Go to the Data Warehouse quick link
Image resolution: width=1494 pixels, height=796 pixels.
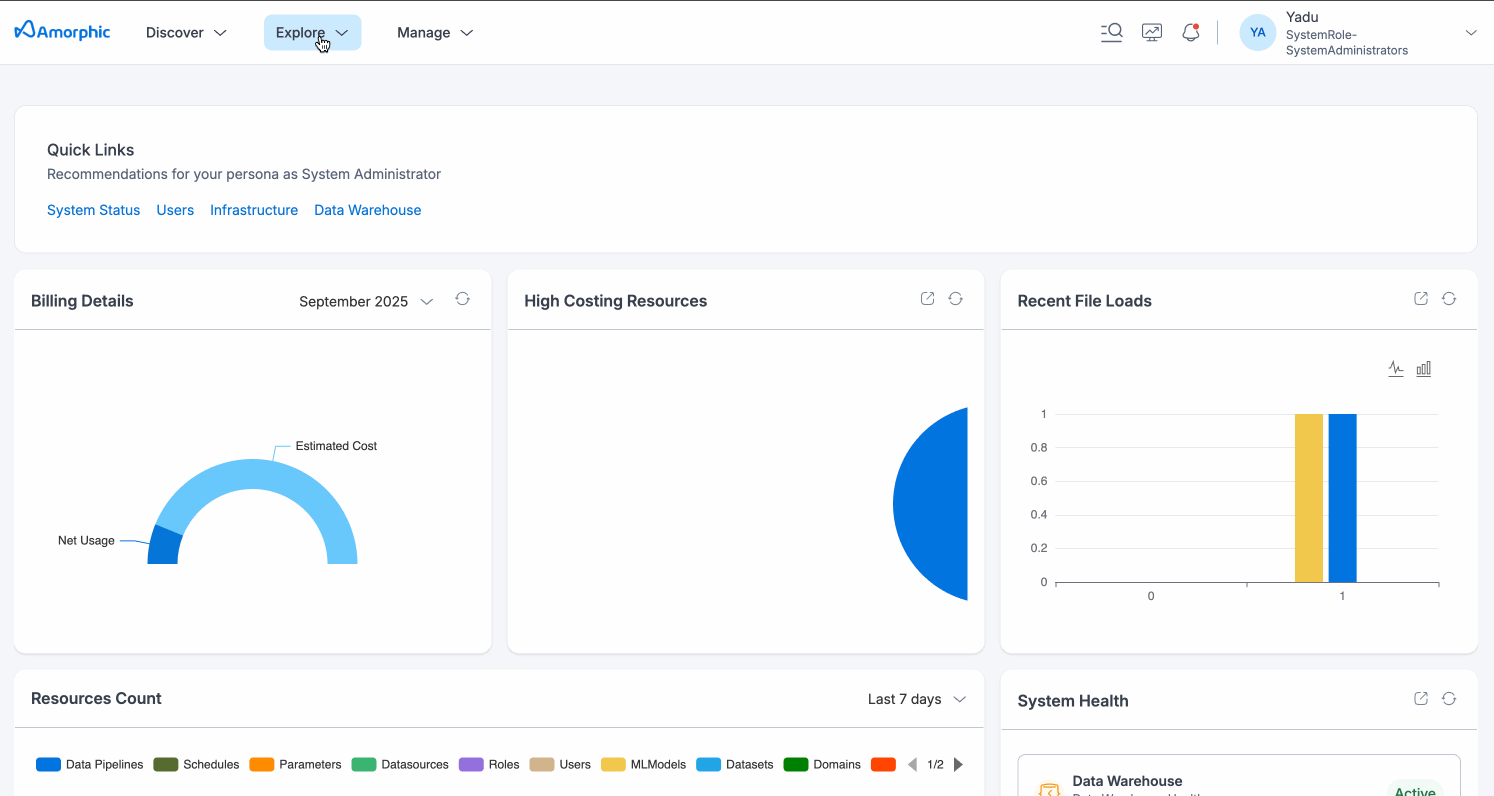[367, 210]
